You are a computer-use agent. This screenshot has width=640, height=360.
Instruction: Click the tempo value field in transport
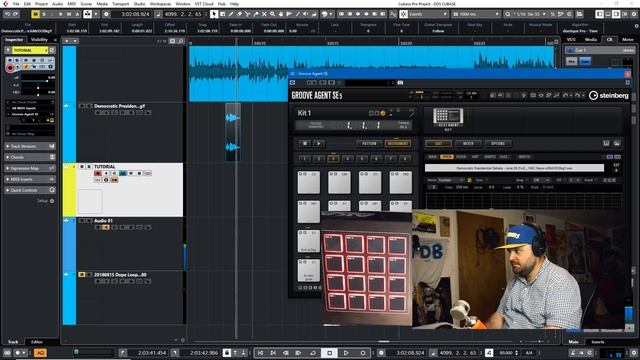point(507,353)
